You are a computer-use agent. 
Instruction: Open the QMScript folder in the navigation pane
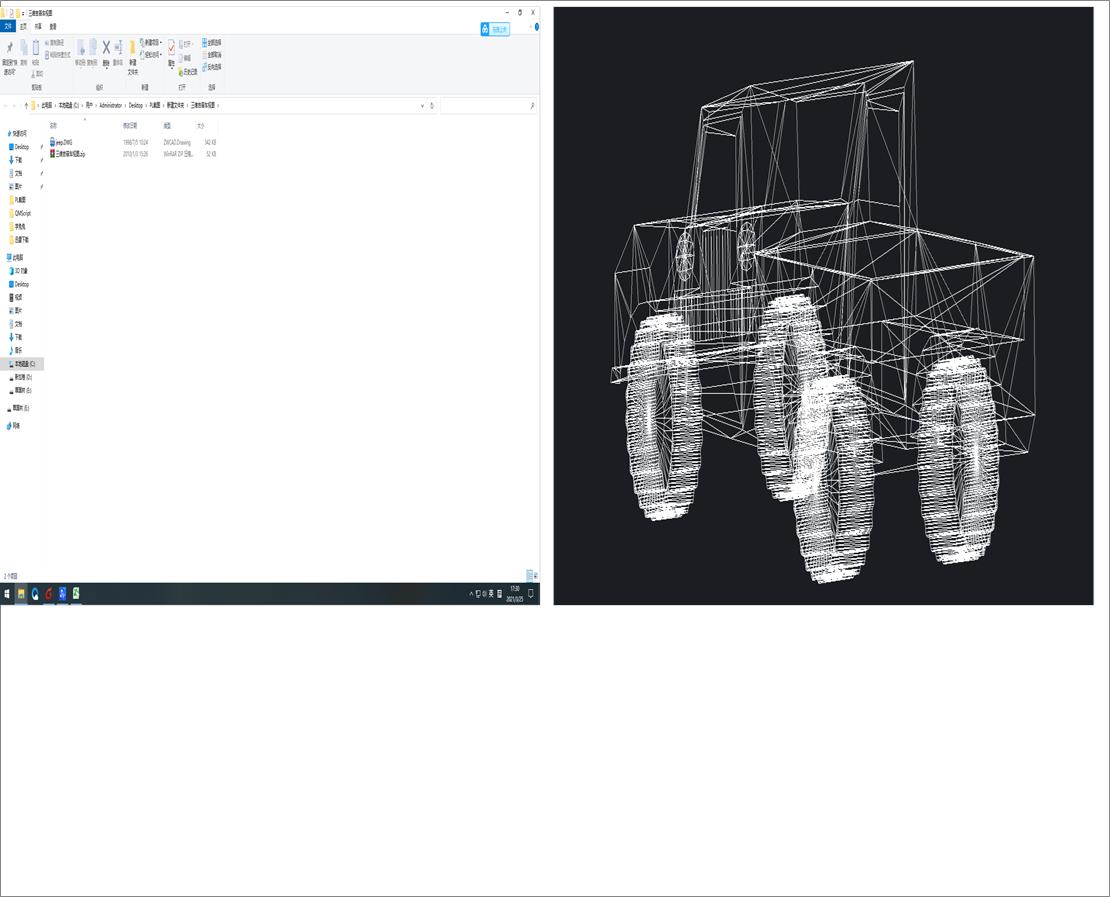click(20, 213)
